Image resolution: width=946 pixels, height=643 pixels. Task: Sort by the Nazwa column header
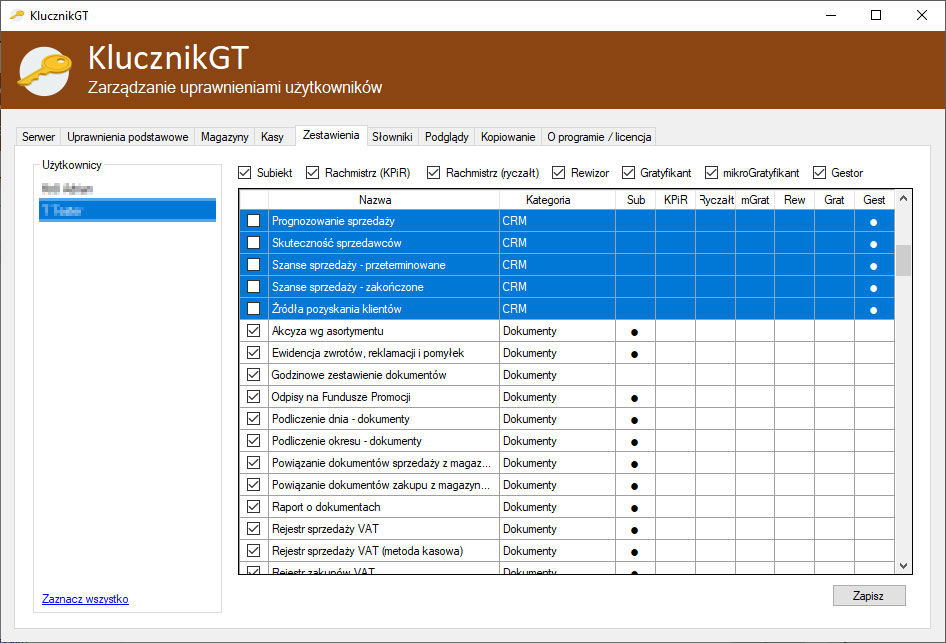[x=384, y=200]
